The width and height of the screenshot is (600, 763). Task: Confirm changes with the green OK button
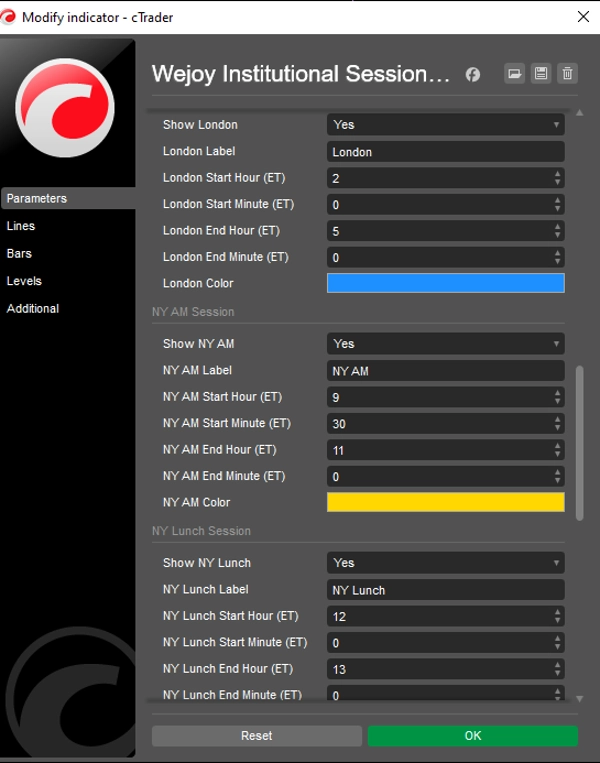coord(472,736)
